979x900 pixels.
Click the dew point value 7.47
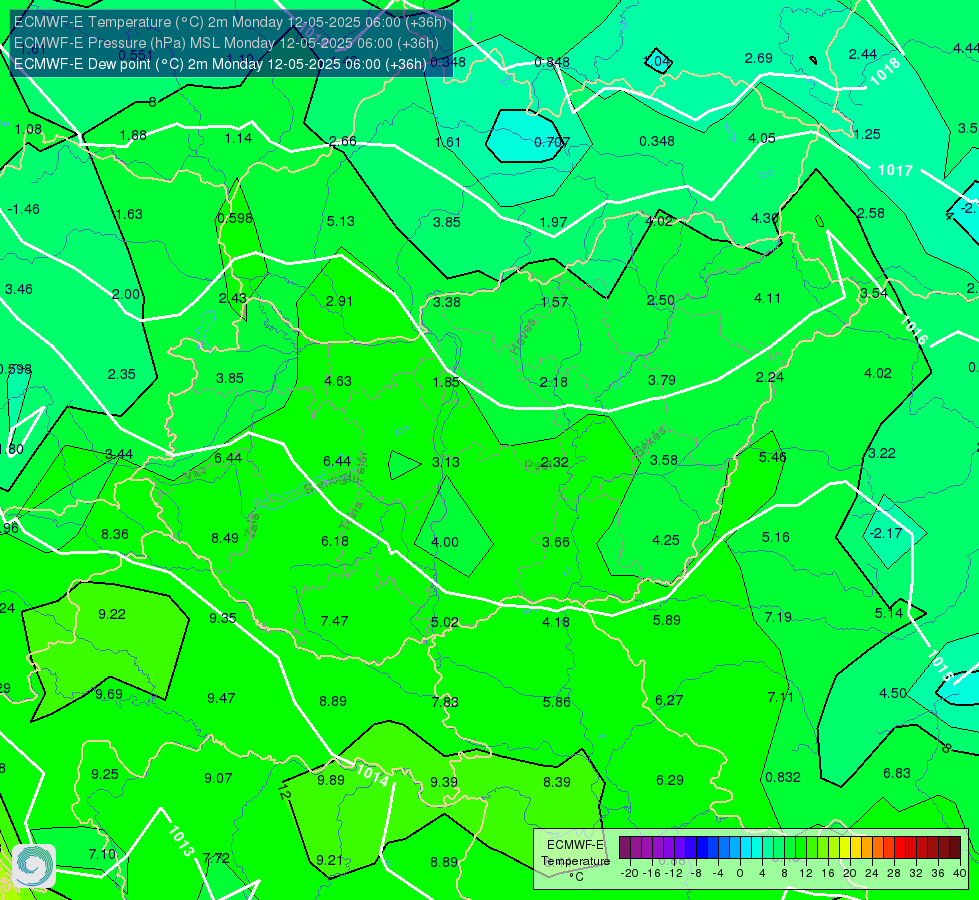pyautogui.click(x=334, y=621)
